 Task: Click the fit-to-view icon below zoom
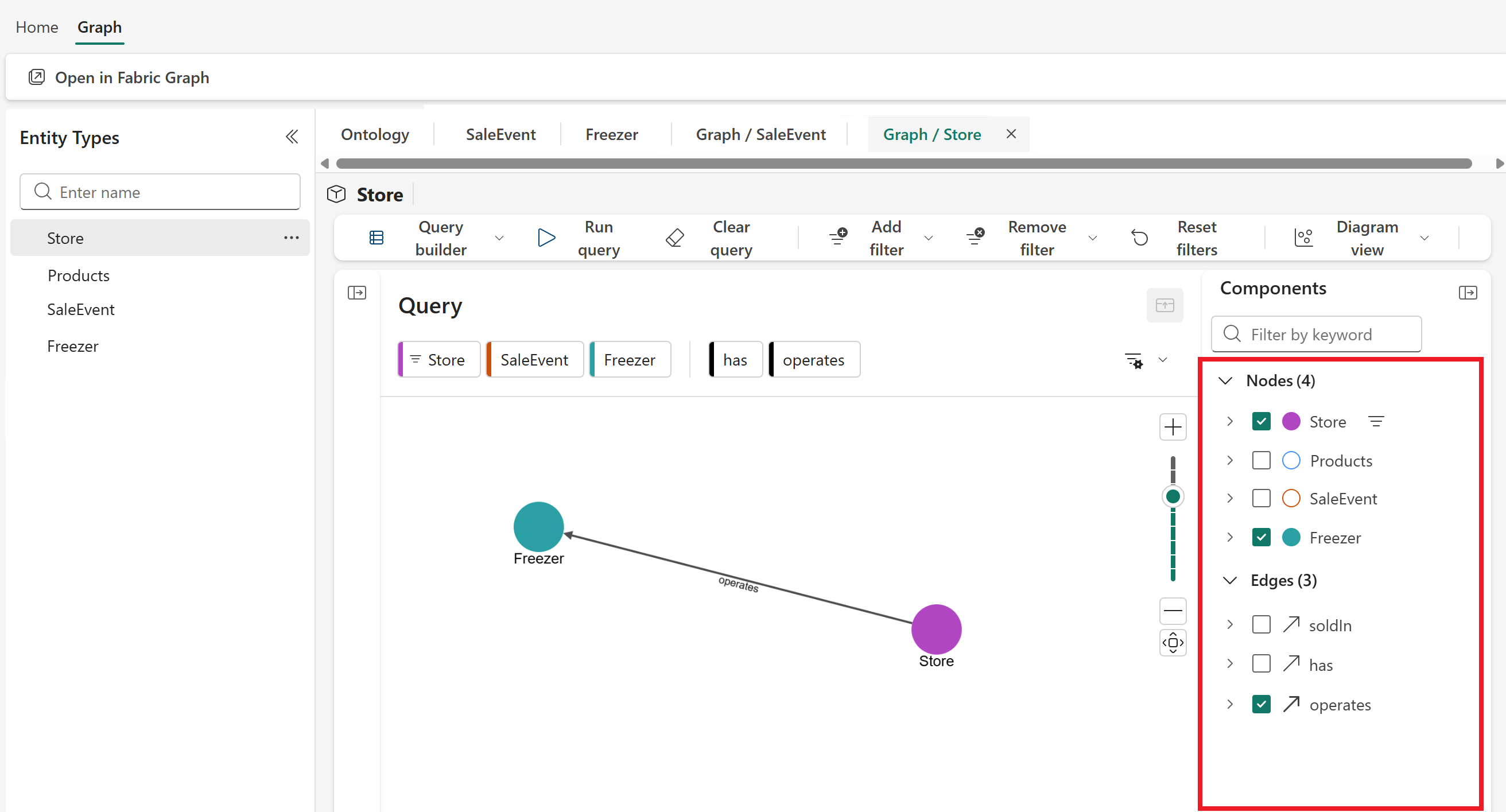coord(1172,643)
